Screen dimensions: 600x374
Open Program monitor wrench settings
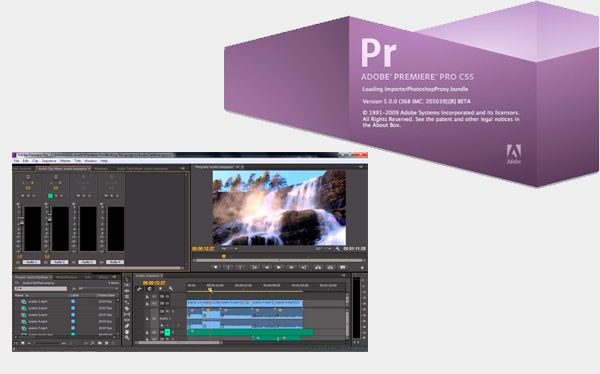click(x=338, y=249)
